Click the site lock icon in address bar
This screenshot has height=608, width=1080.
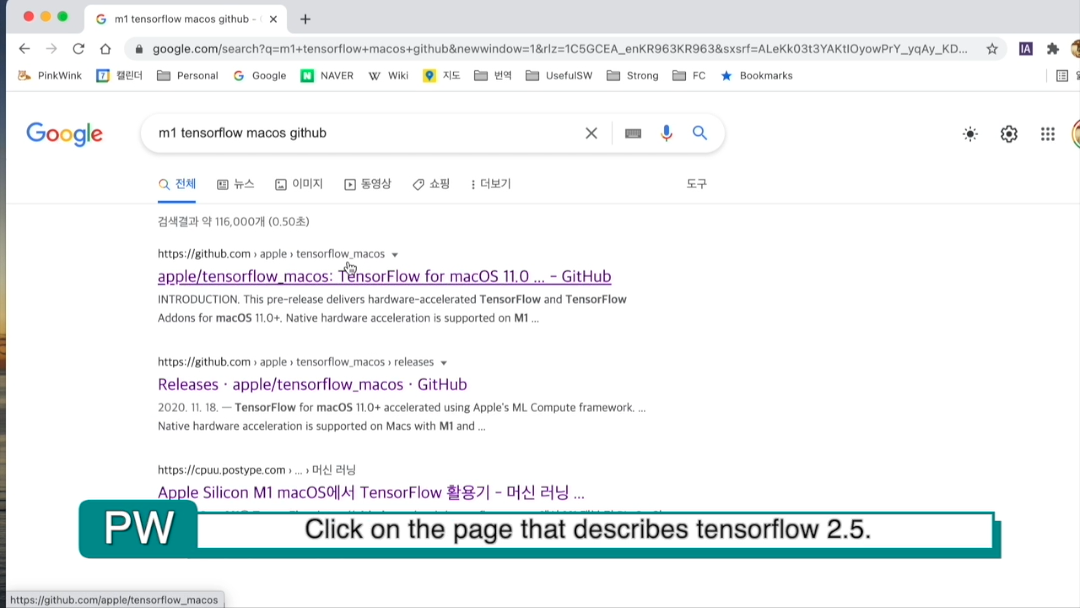[139, 49]
